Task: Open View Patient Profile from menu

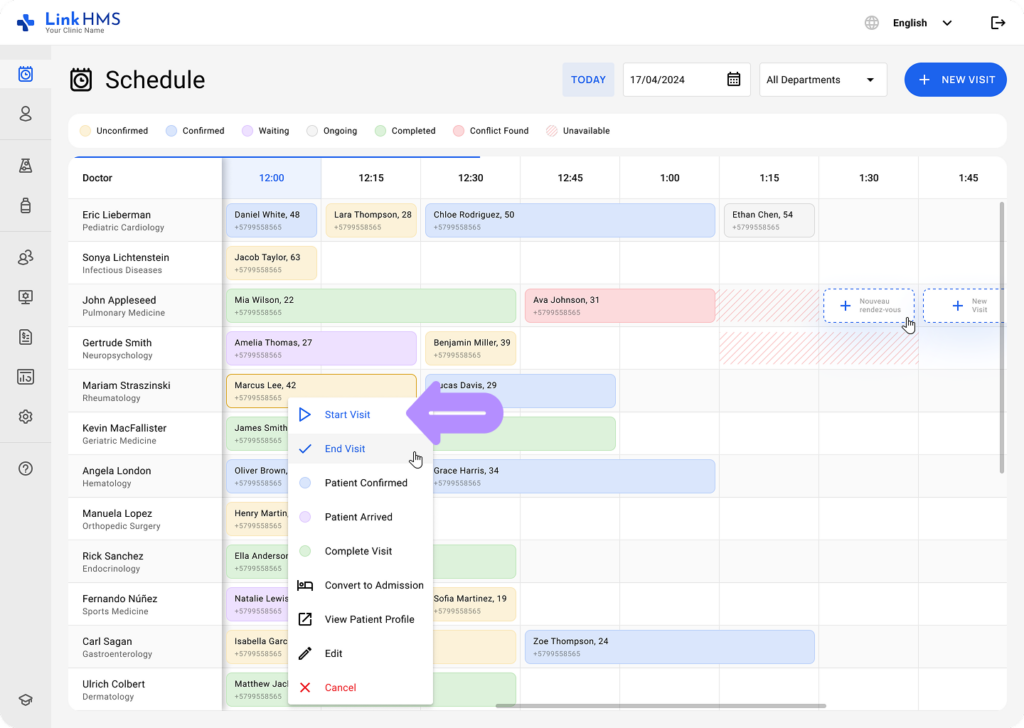Action: click(x=360, y=619)
